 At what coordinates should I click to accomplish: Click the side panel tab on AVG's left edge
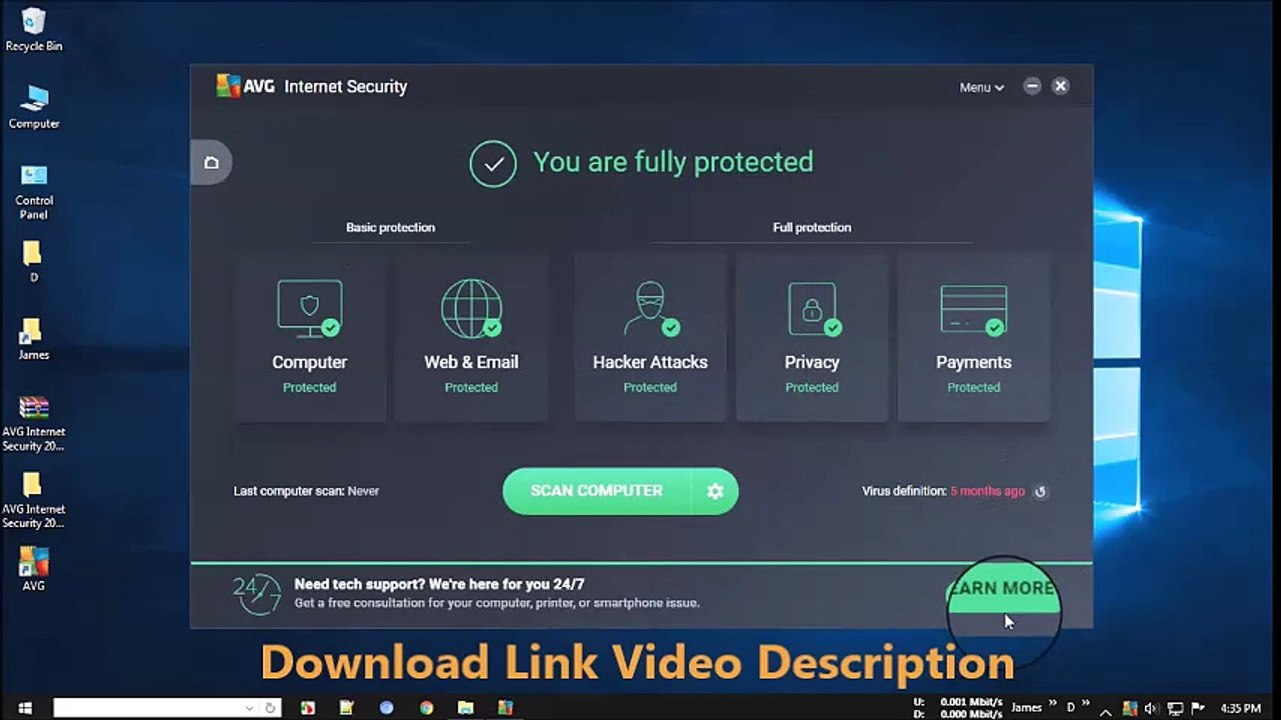pos(211,163)
